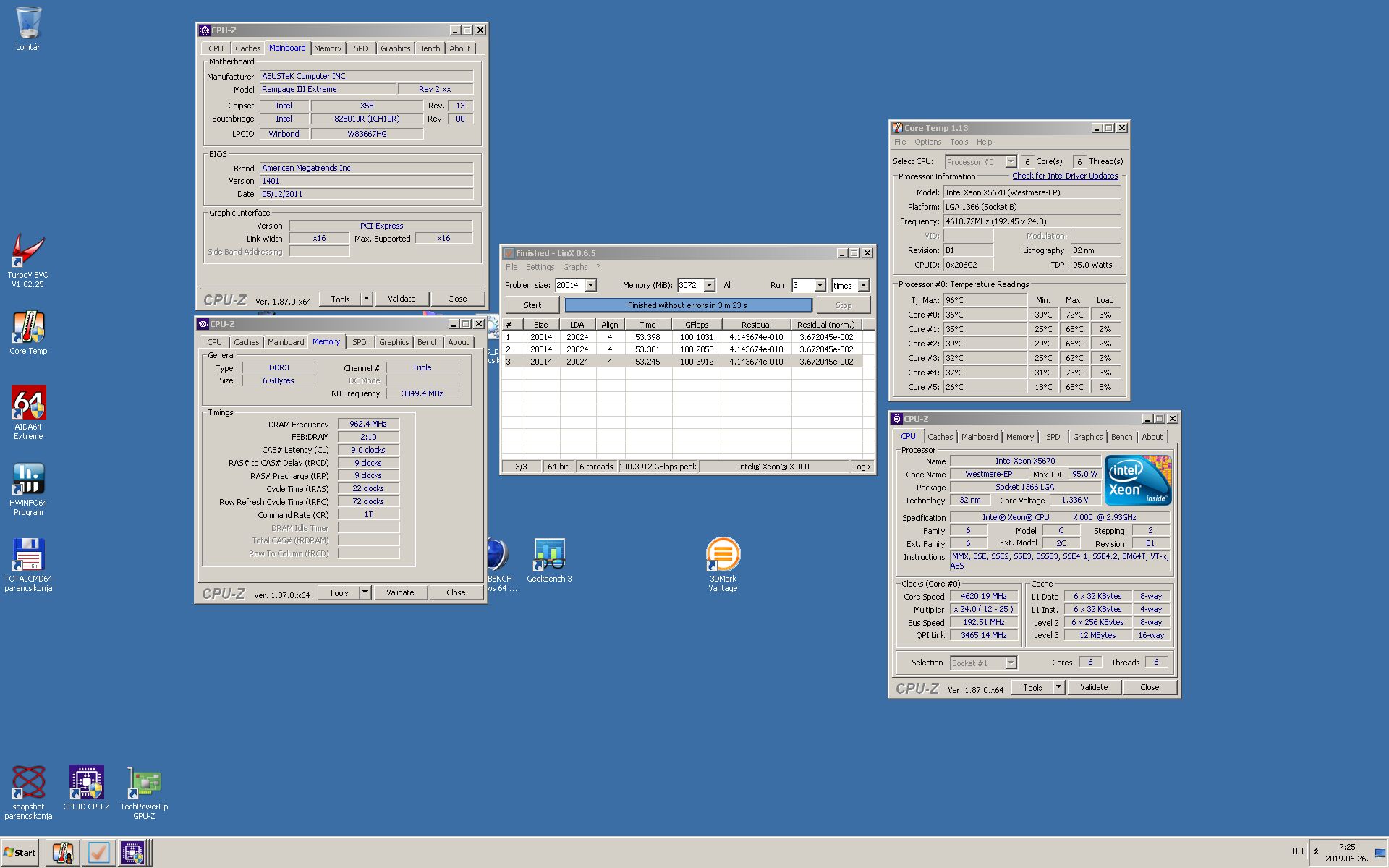Launch TurboV EVO desktop shortcut
Viewport: 1389px width, 868px height.
[27, 260]
